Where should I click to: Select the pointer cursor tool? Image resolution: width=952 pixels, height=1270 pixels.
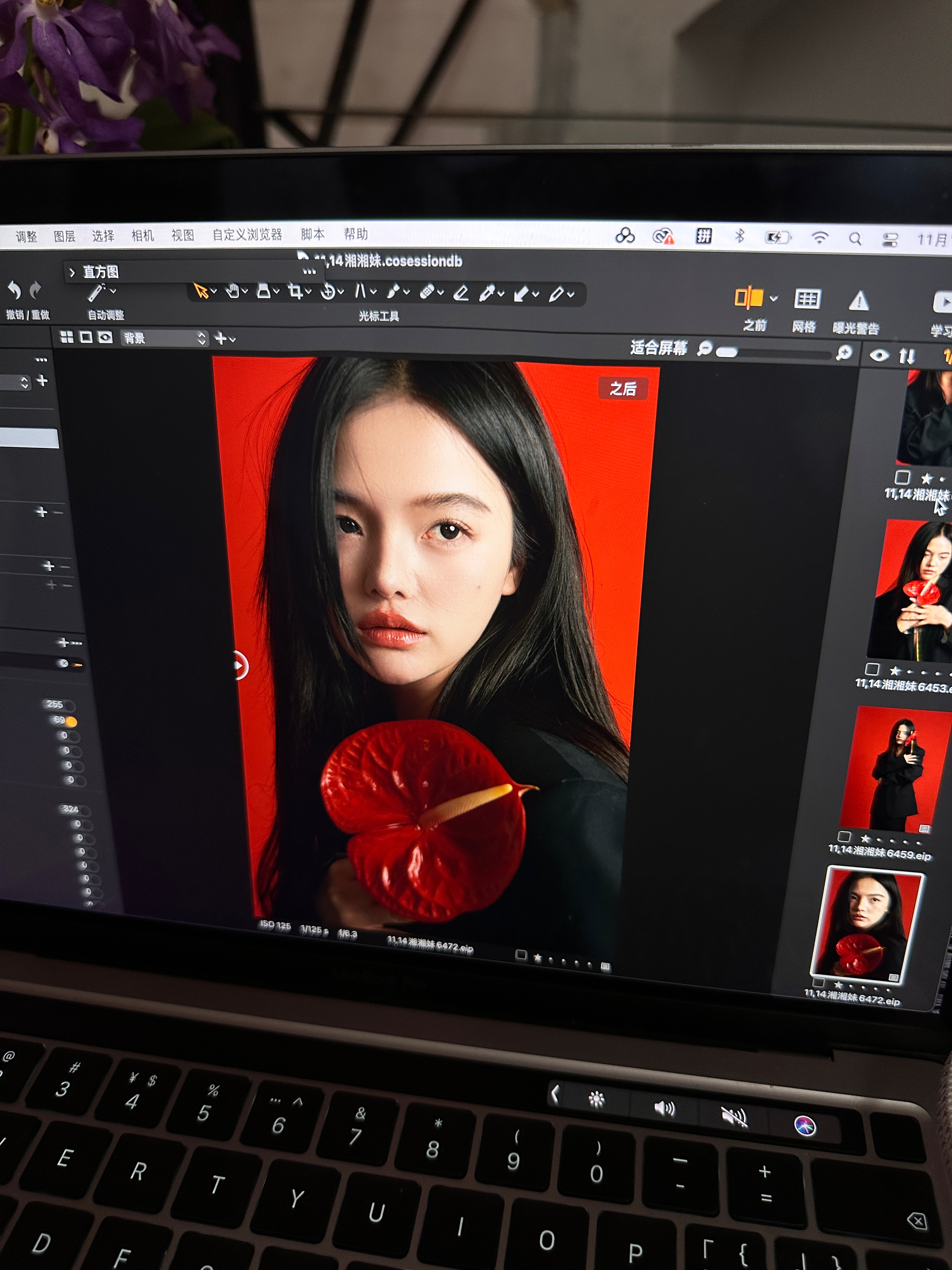click(x=200, y=291)
